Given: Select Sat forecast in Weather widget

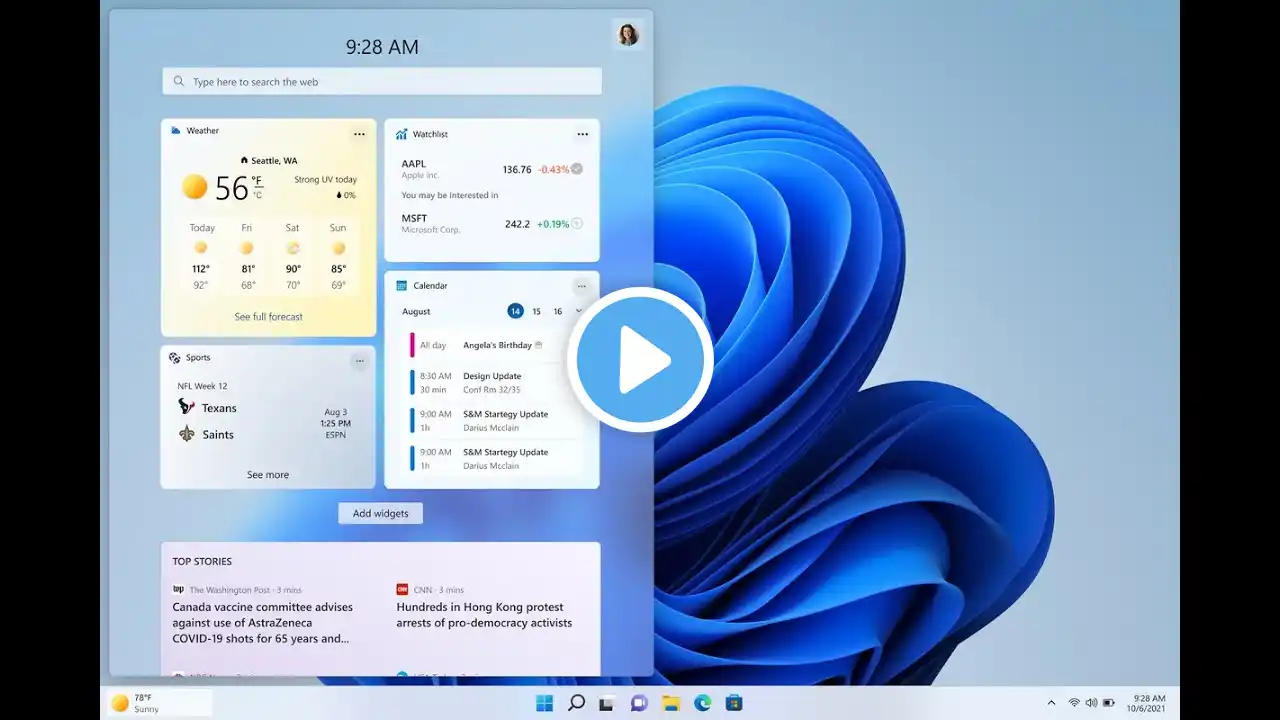Looking at the screenshot, I should click(x=293, y=257).
